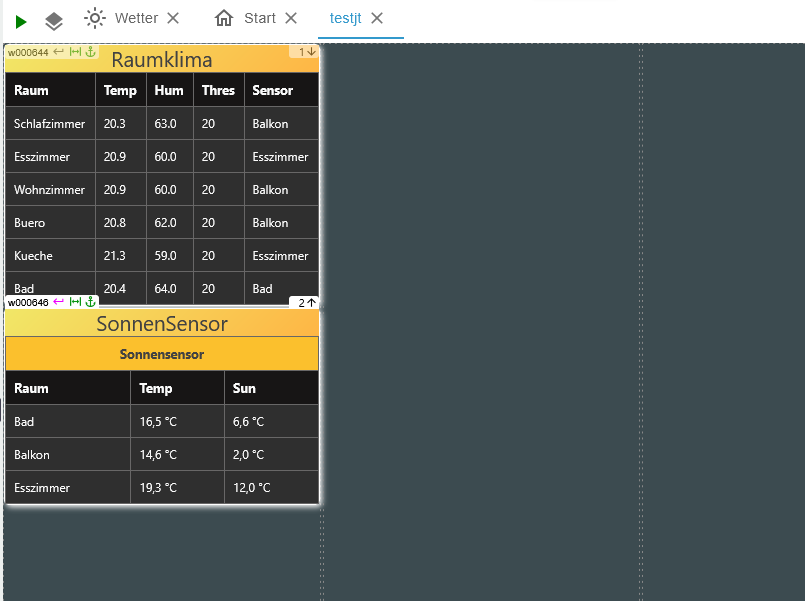Click the Hum column header
Screen dimensions: 805x601
click(x=169, y=90)
